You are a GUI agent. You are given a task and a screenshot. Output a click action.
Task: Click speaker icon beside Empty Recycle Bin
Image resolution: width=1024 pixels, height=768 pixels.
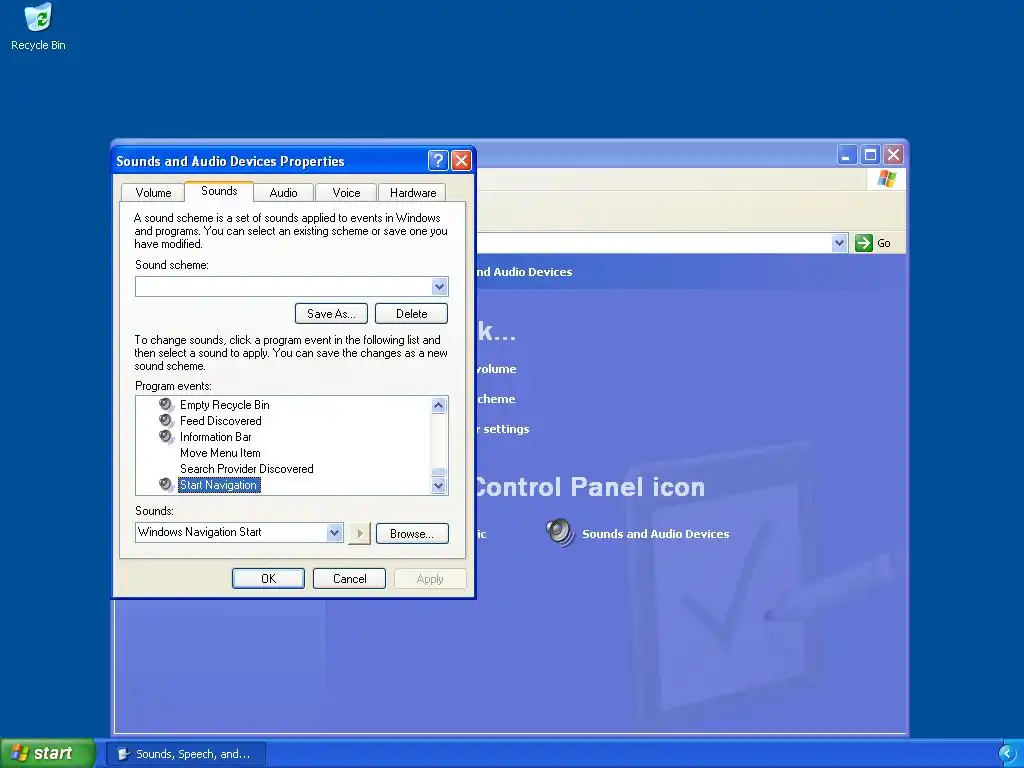(x=167, y=405)
